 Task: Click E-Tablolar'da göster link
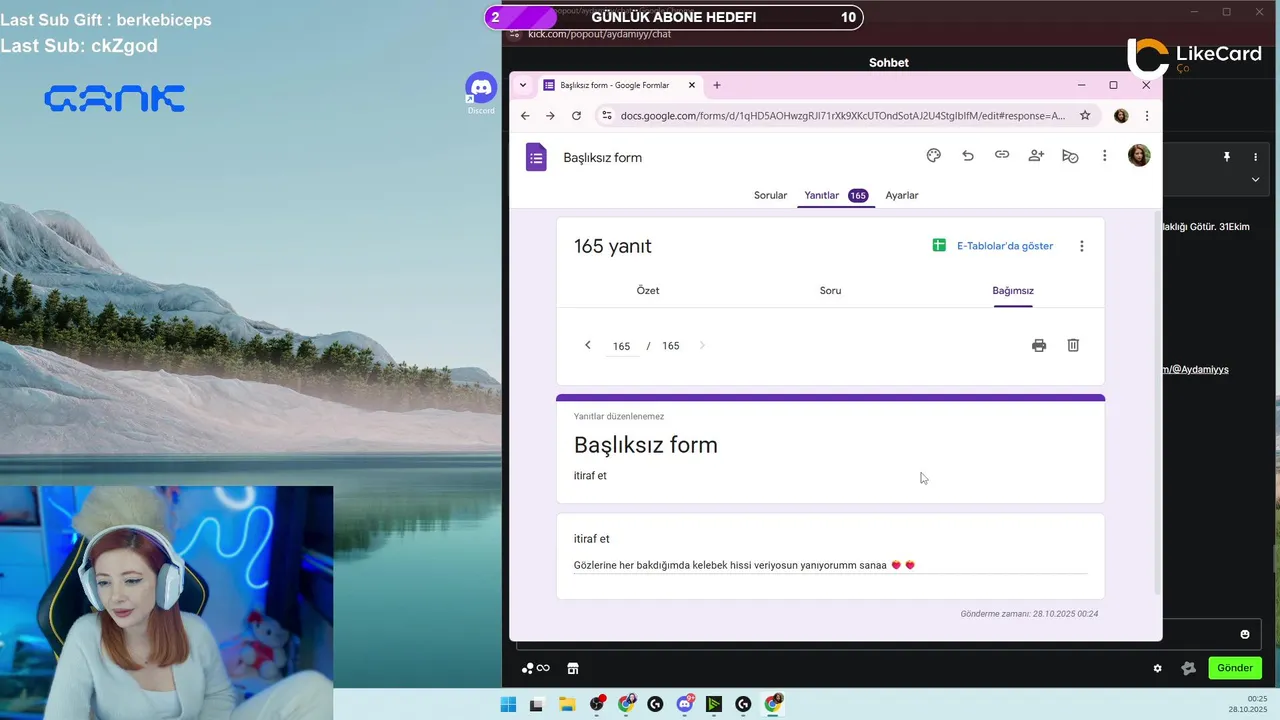[1005, 246]
